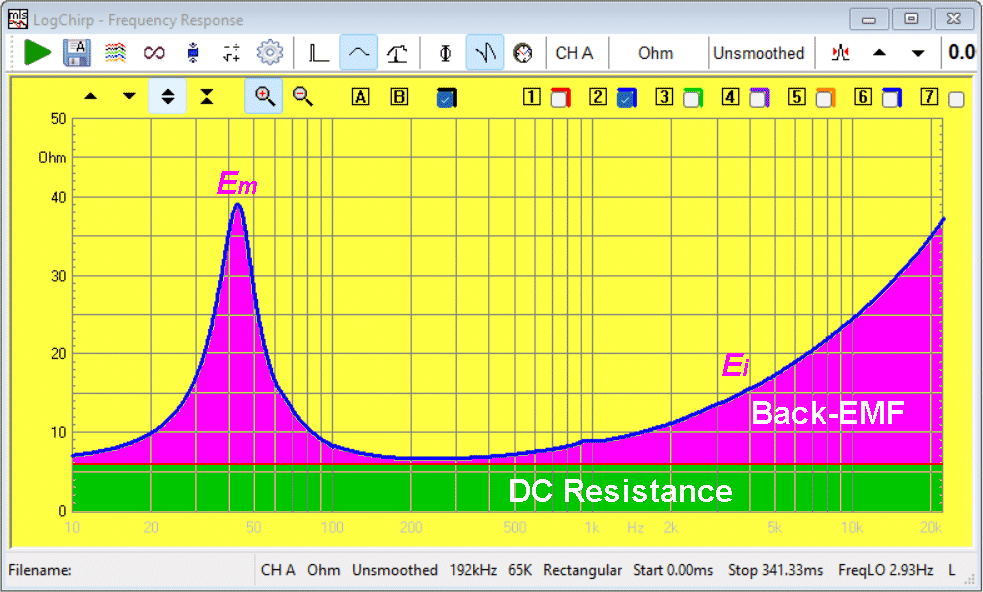The width and height of the screenshot is (983, 592).
Task: Disable overlay 2 blue checkbox
Action: 626,98
